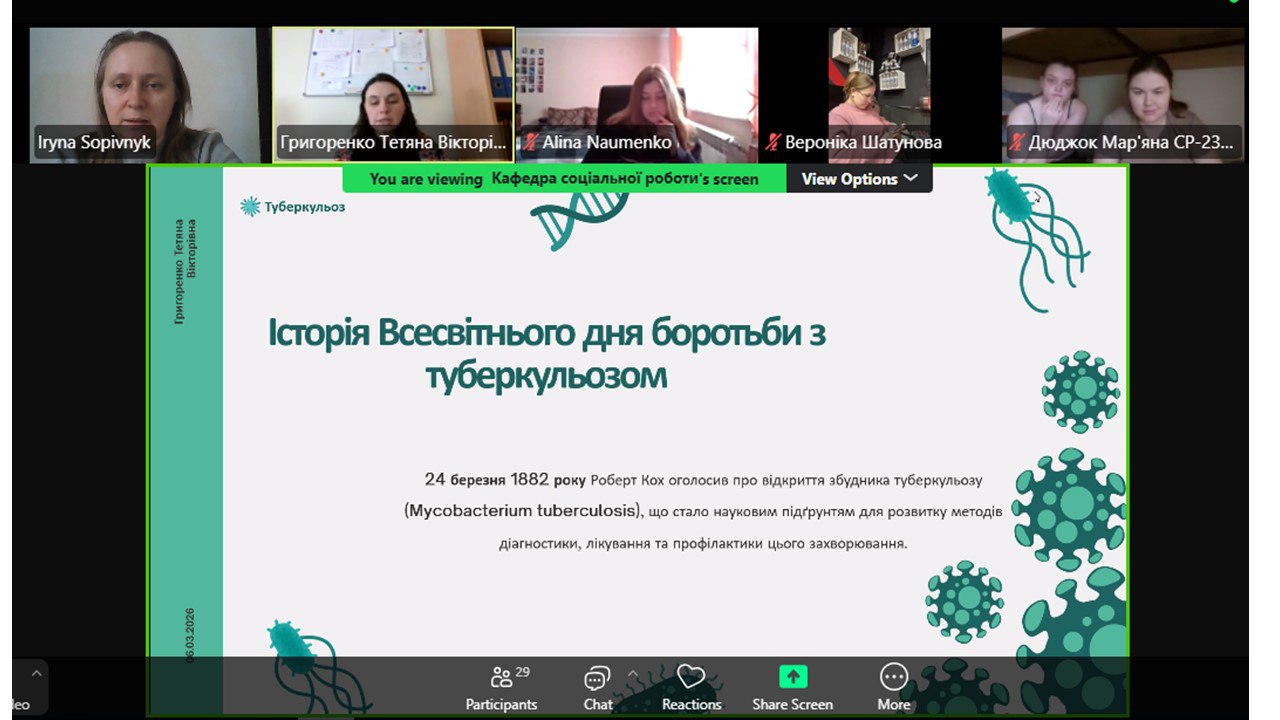This screenshot has width=1280, height=720.
Task: Click muted mic icon on Alina Naumenko
Action: 532,142
